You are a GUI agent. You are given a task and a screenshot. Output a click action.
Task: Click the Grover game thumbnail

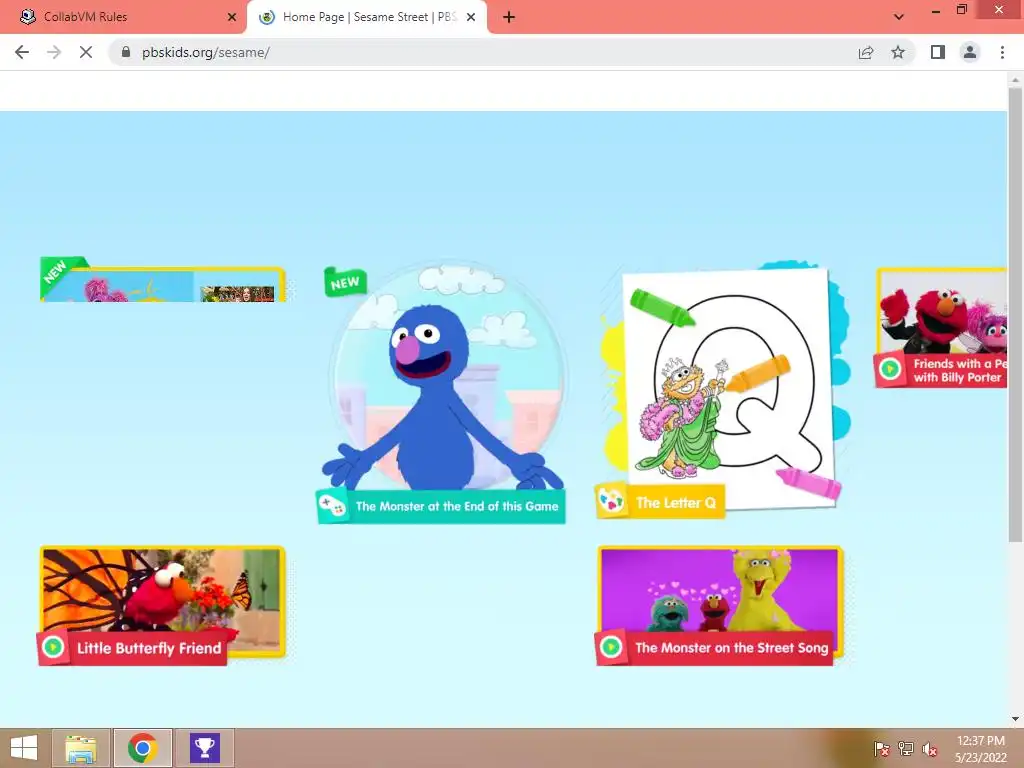pyautogui.click(x=447, y=377)
